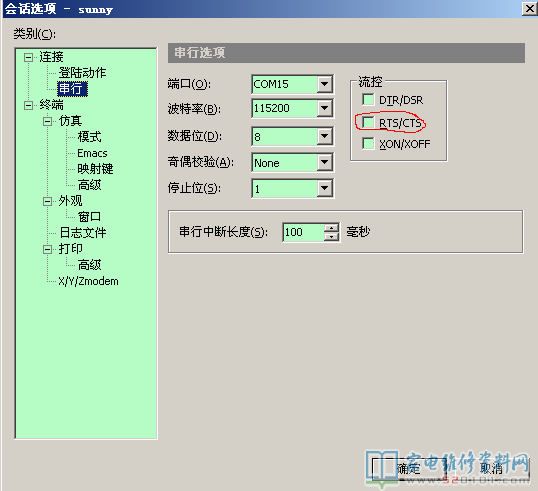Enable RTS/CTS flow control checkbox

(368, 122)
